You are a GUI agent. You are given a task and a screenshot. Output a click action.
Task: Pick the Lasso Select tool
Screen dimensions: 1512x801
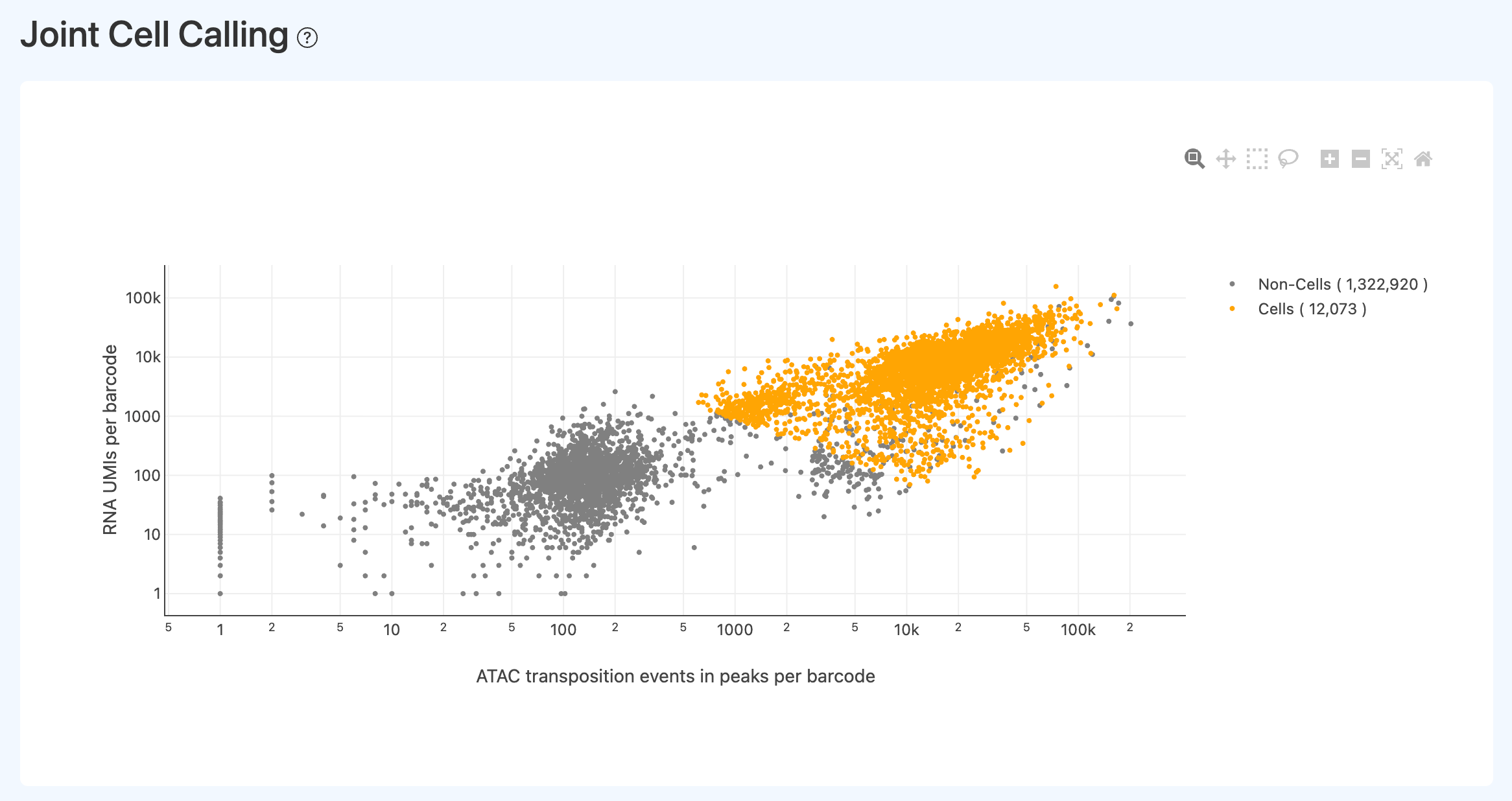pos(1288,159)
